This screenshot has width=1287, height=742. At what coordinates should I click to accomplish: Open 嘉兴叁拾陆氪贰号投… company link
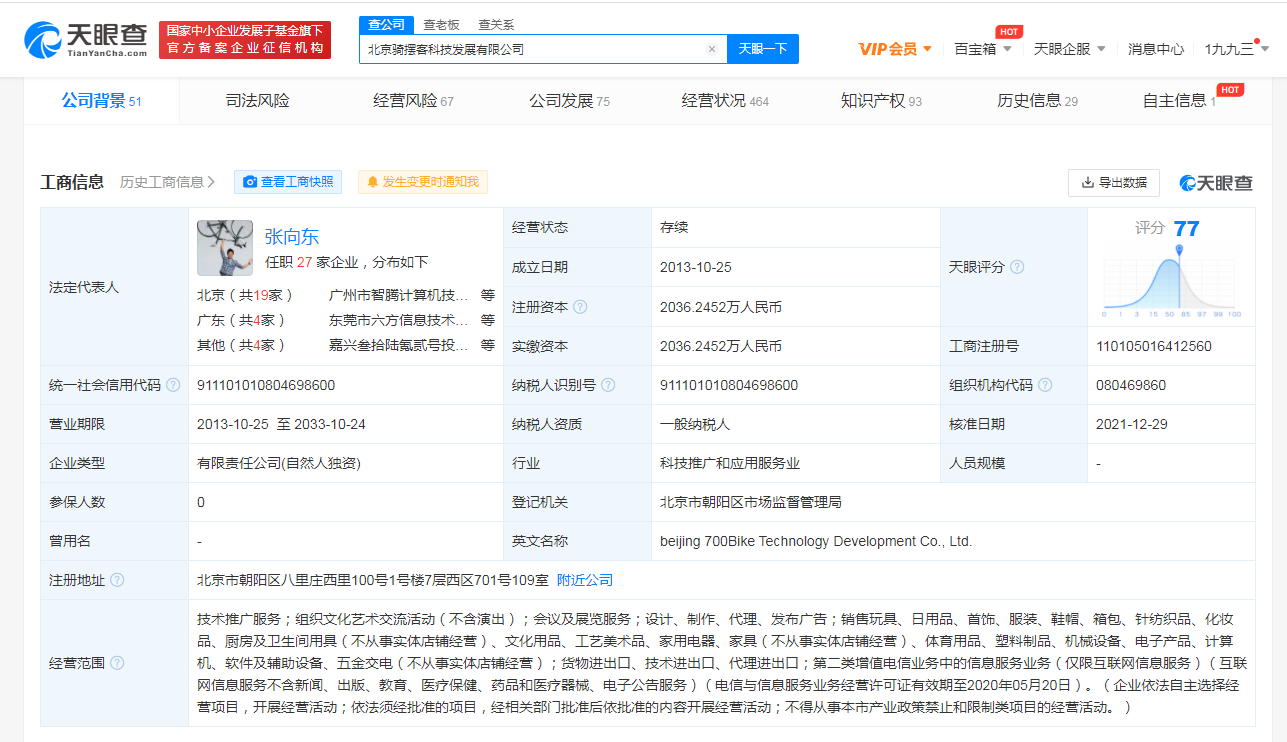coord(399,345)
